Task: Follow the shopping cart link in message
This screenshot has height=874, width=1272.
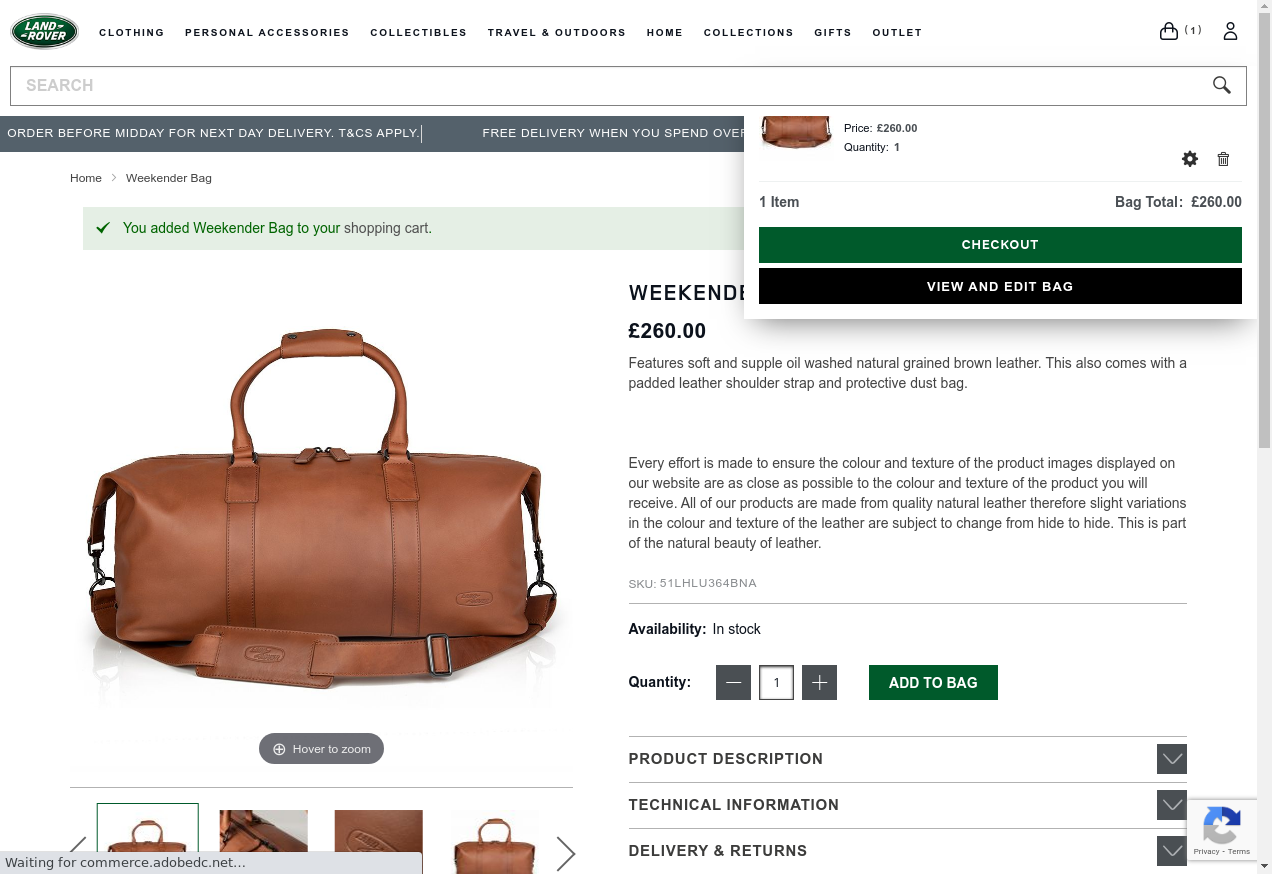Action: pos(386,228)
